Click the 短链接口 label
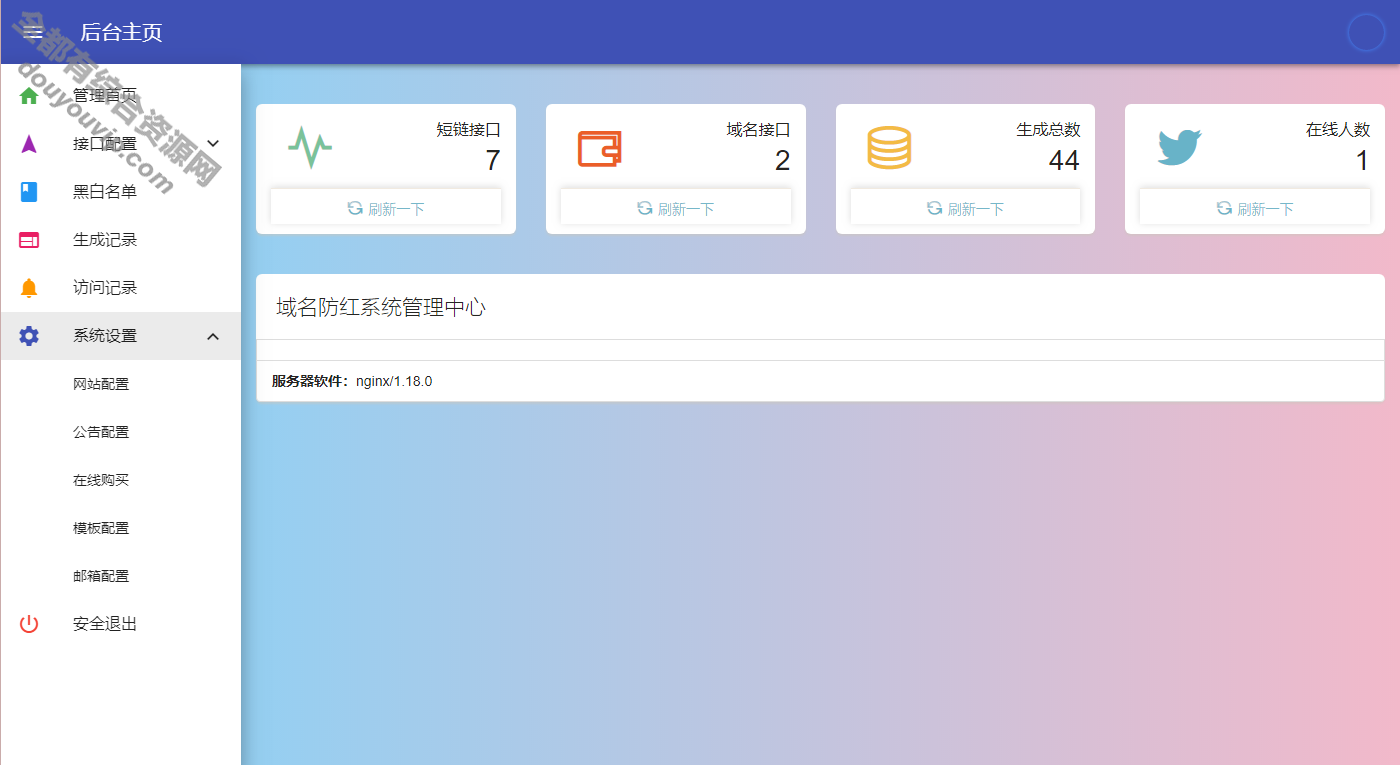 coord(468,130)
